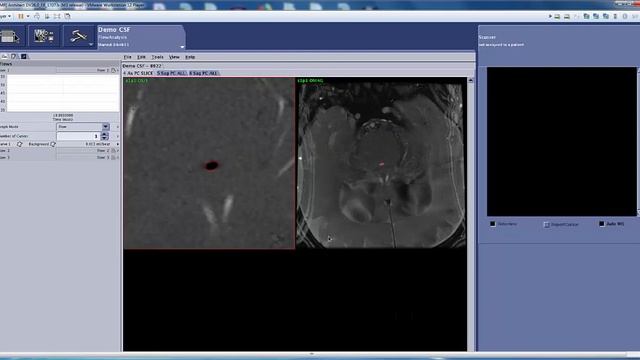Select the magnitude brain image viewport
The width and height of the screenshot is (640, 360).
point(381,163)
